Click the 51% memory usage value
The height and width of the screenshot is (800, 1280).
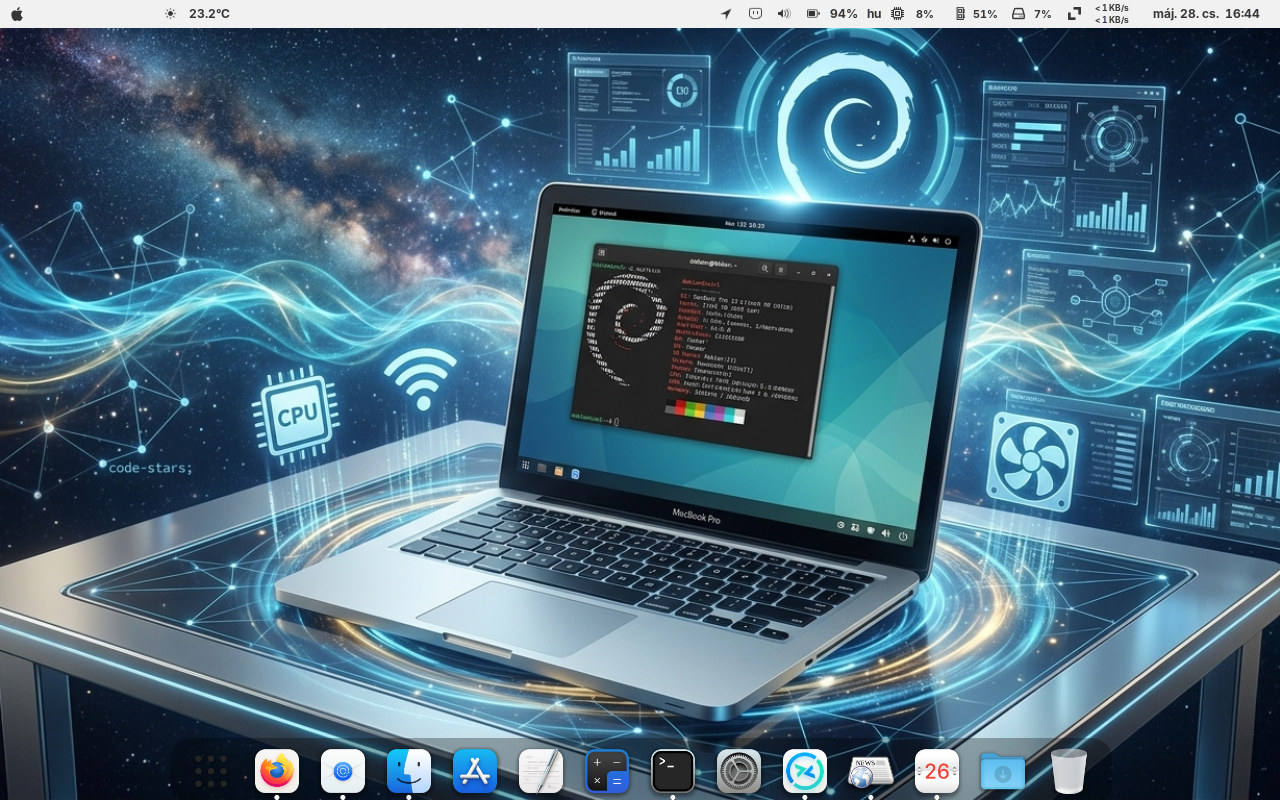pos(985,14)
